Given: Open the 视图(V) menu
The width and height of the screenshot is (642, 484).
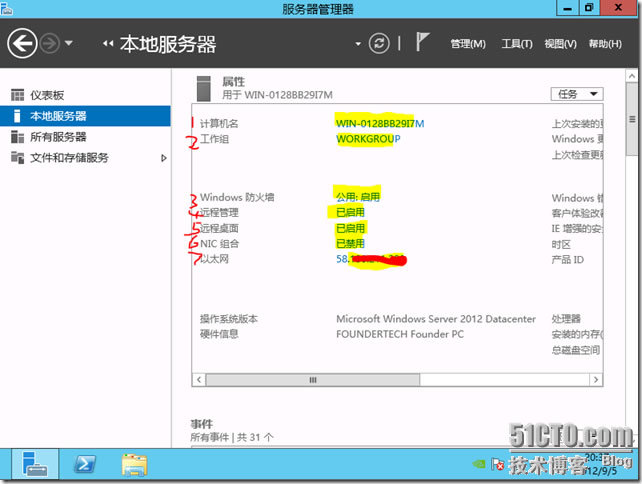Looking at the screenshot, I should click(560, 44).
